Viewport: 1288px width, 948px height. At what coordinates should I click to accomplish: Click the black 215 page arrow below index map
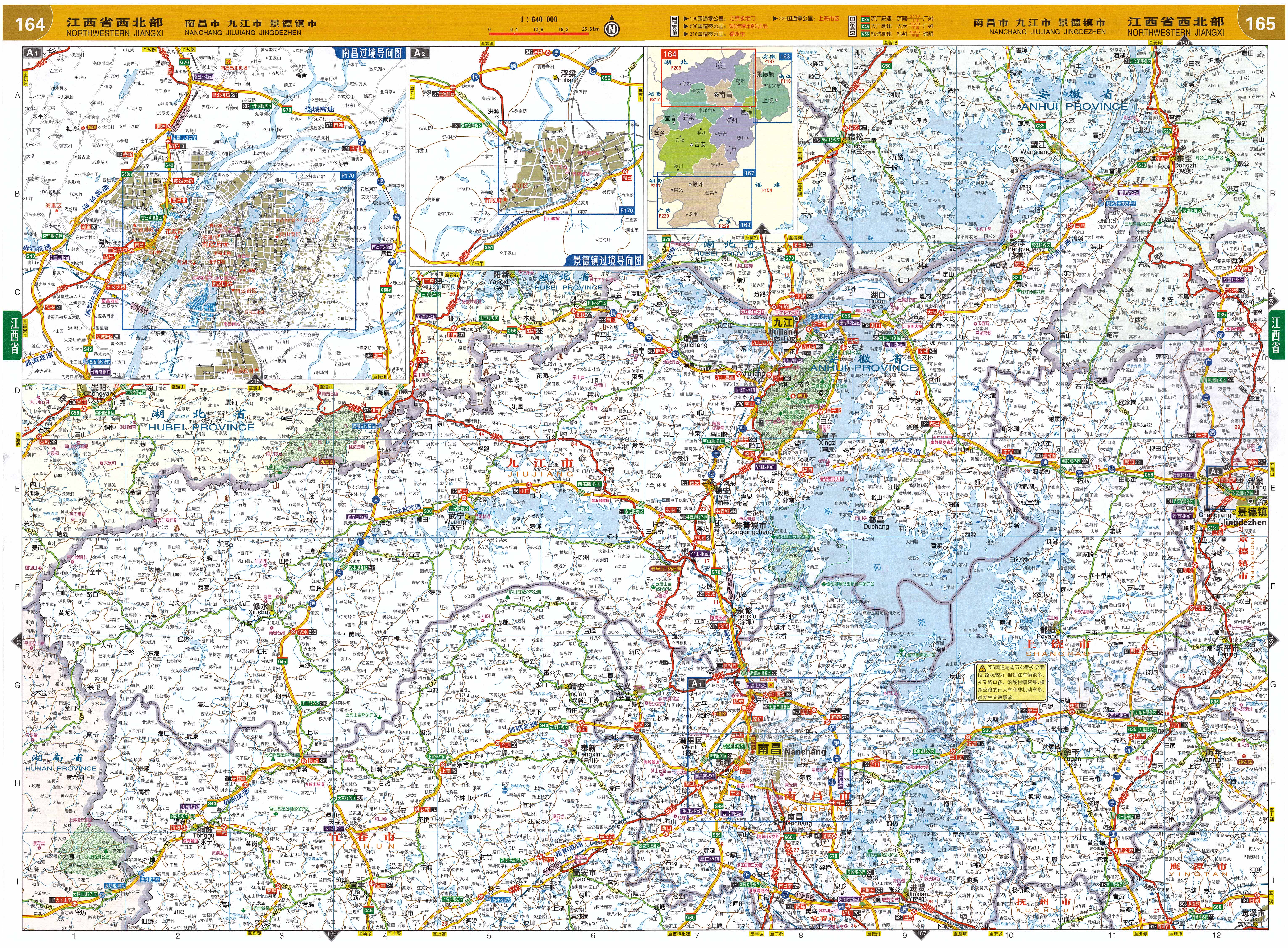tap(762, 231)
